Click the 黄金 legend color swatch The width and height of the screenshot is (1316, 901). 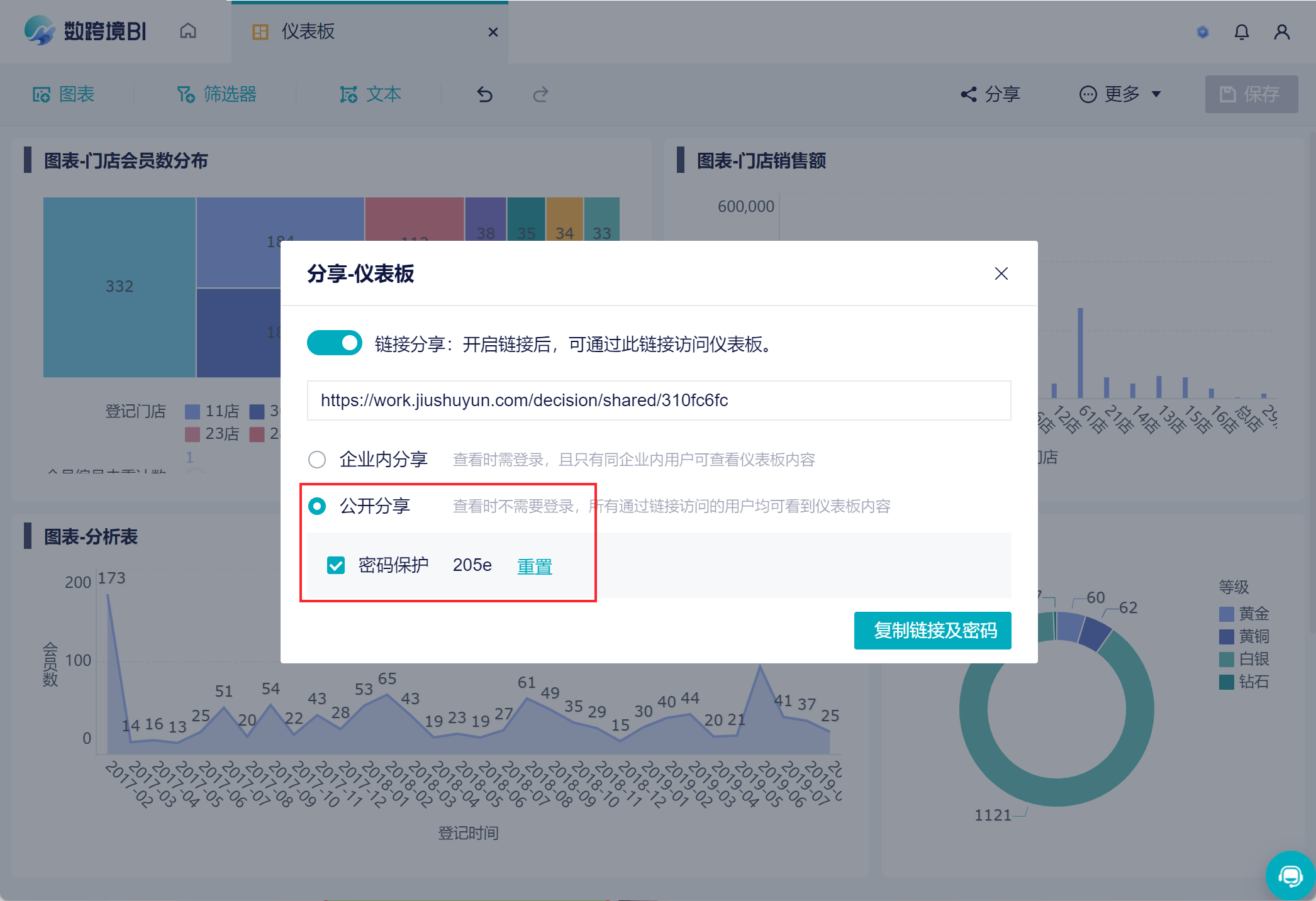click(x=1226, y=614)
